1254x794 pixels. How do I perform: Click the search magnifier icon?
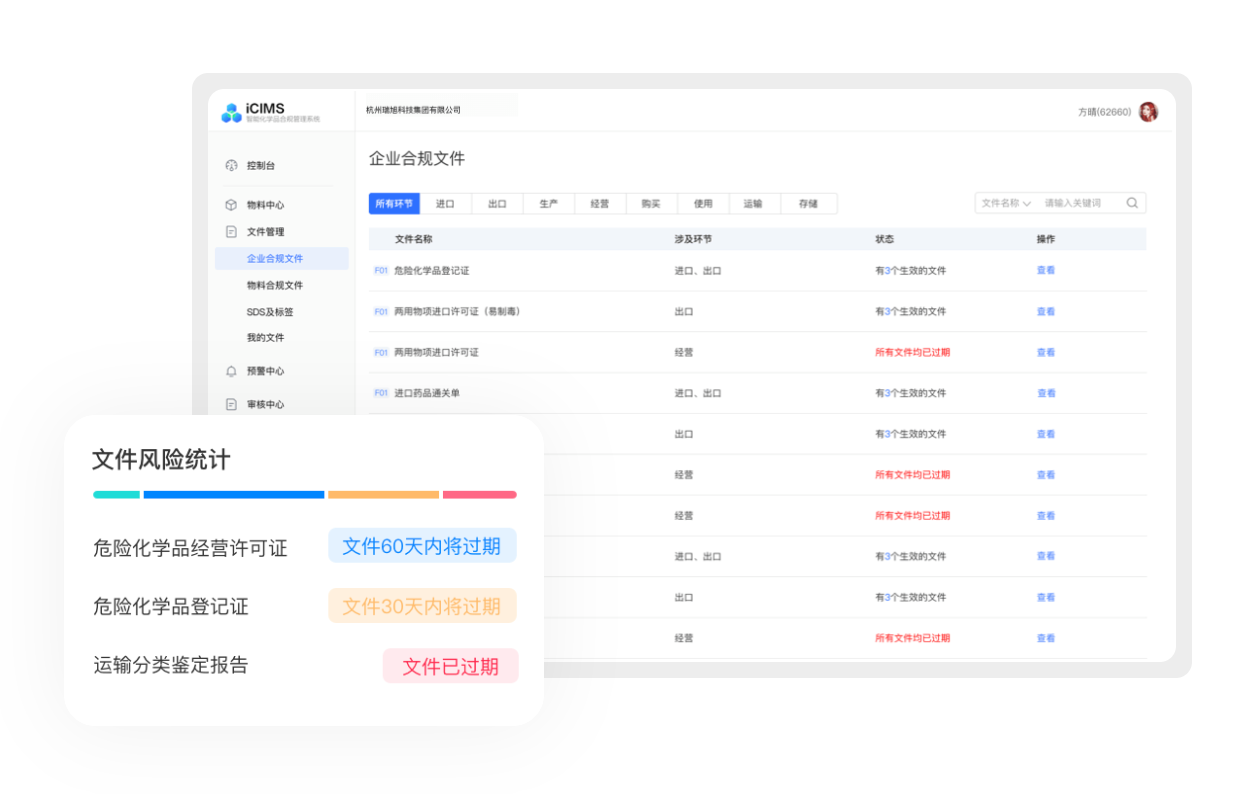coord(1132,203)
